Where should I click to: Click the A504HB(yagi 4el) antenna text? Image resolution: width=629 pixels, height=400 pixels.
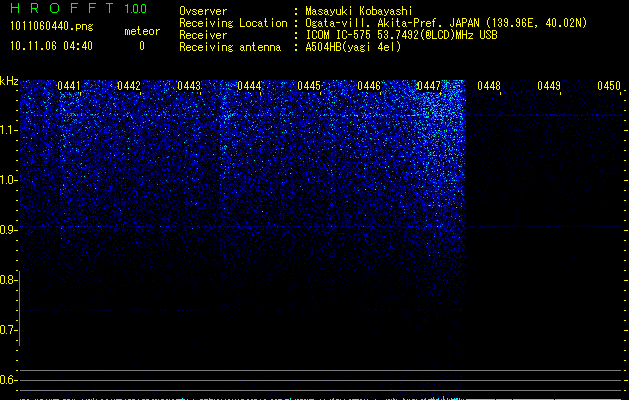point(353,47)
